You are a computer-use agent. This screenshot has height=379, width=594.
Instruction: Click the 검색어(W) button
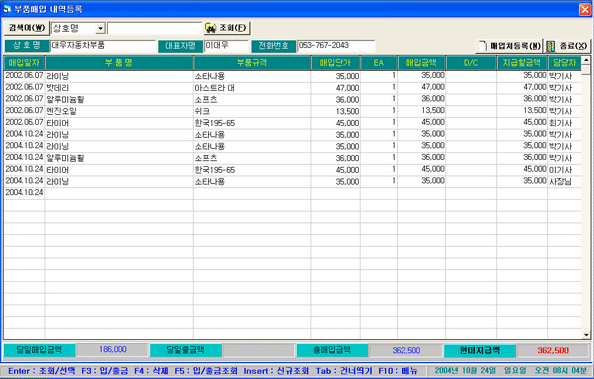[27, 28]
